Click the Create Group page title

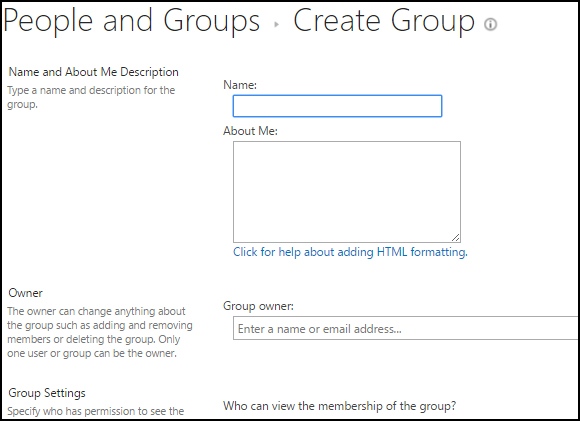point(384,21)
